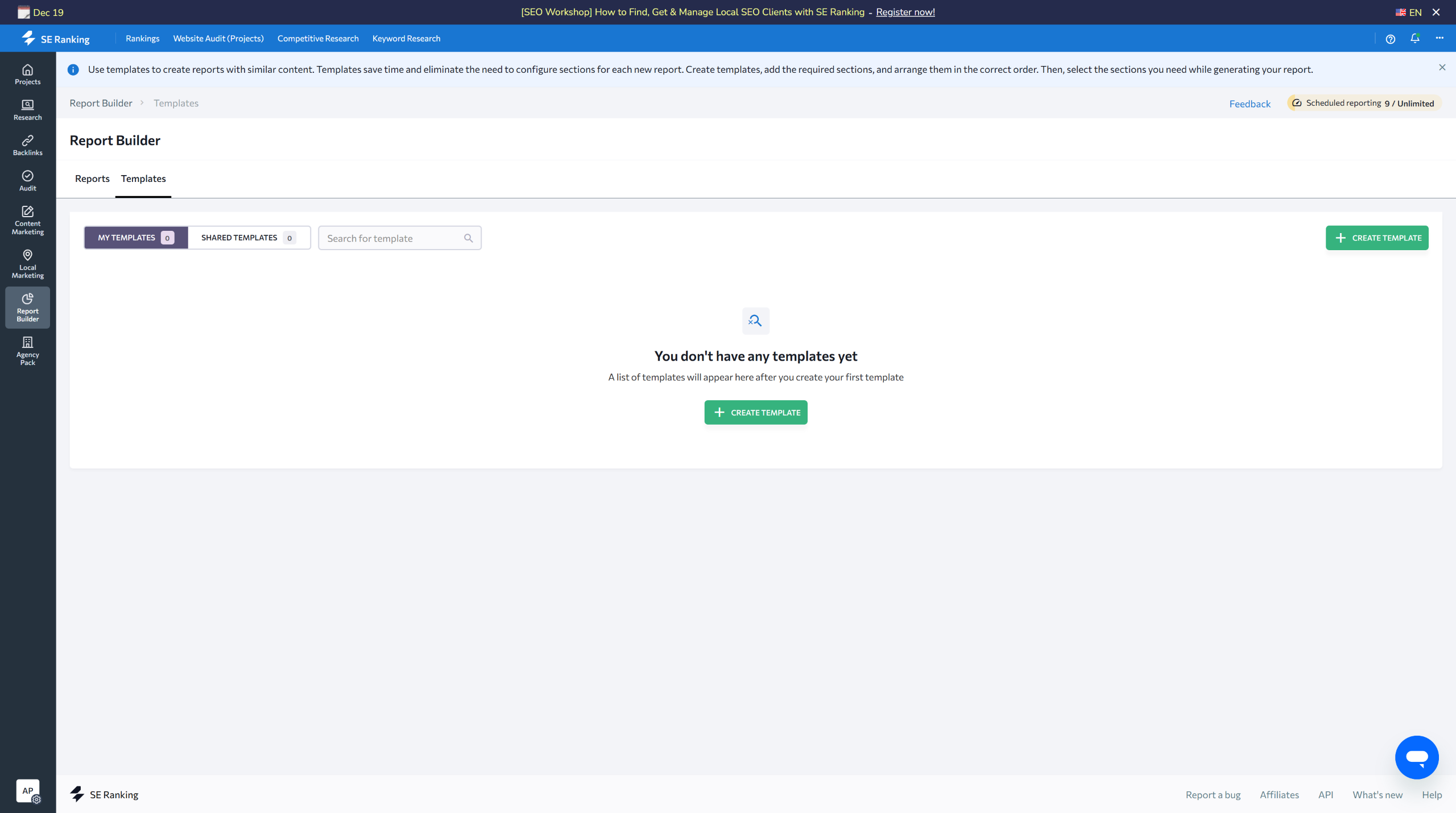Open Agency Pack in the sidebar

[27, 351]
